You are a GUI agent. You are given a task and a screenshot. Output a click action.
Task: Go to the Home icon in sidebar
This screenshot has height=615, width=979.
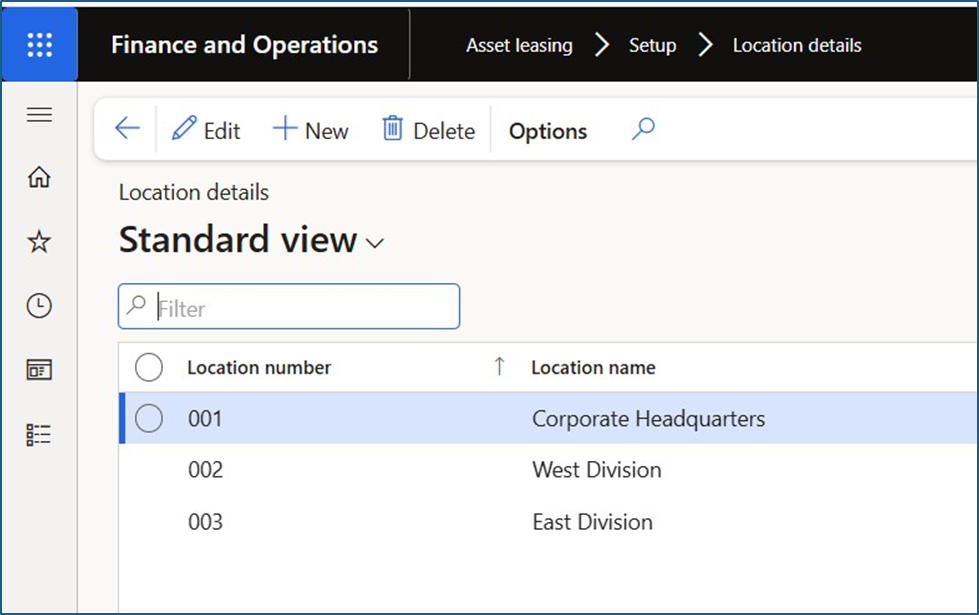pyautogui.click(x=39, y=178)
